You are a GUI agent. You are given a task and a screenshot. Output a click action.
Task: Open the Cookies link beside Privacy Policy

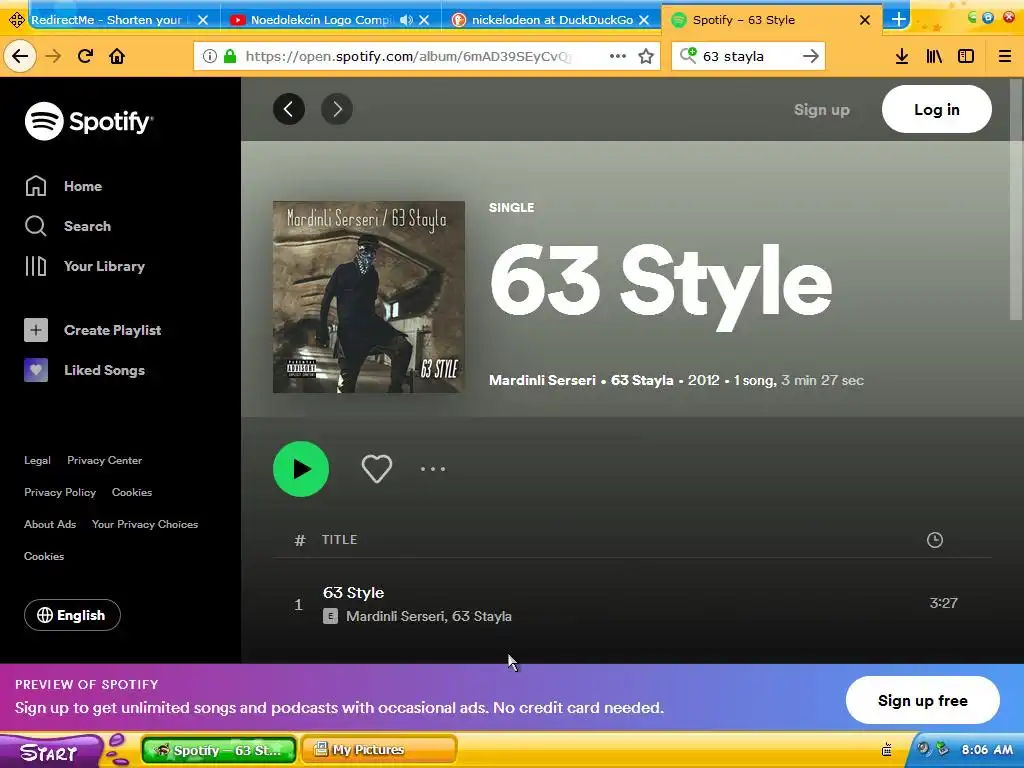[132, 492]
